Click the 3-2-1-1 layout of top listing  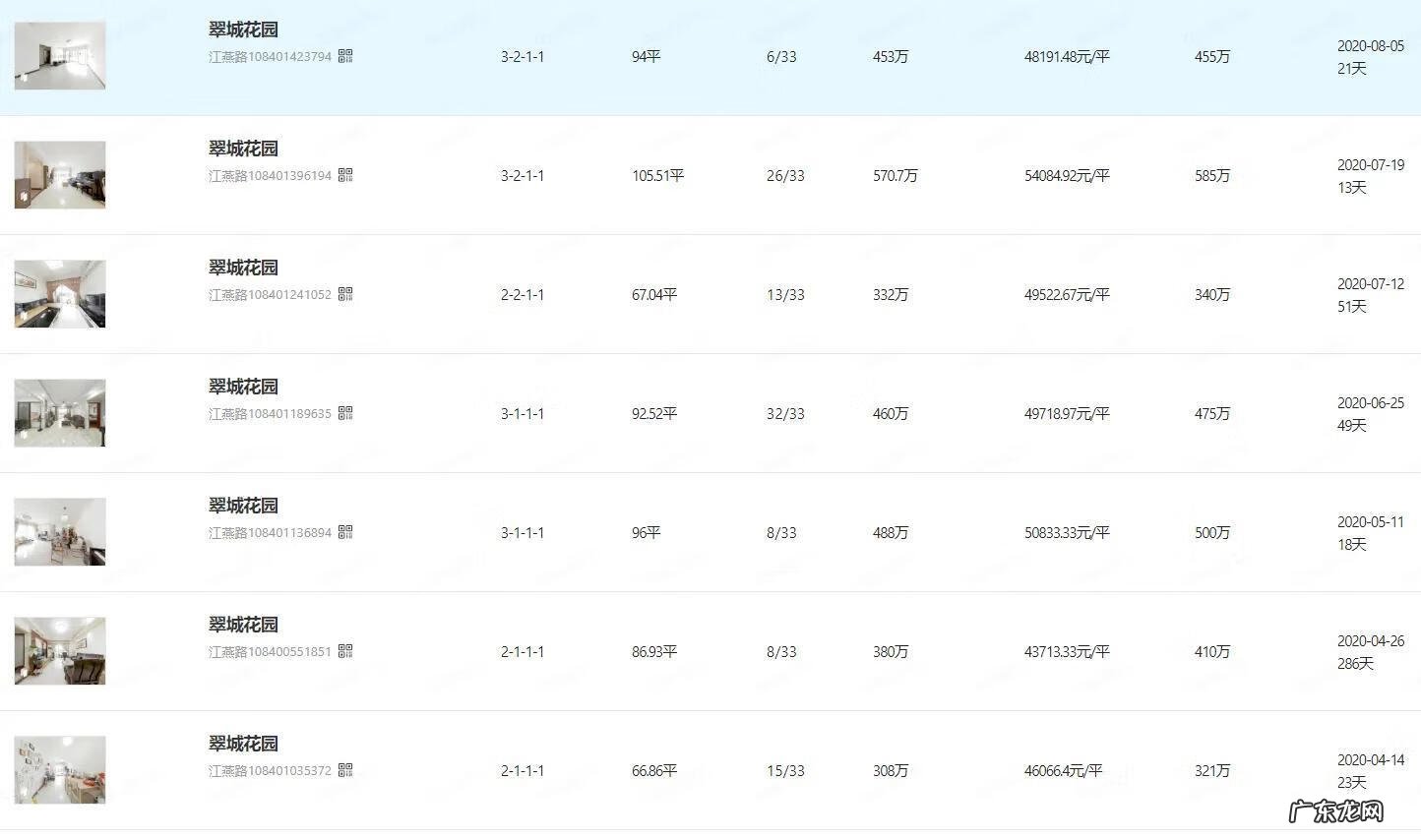click(523, 56)
